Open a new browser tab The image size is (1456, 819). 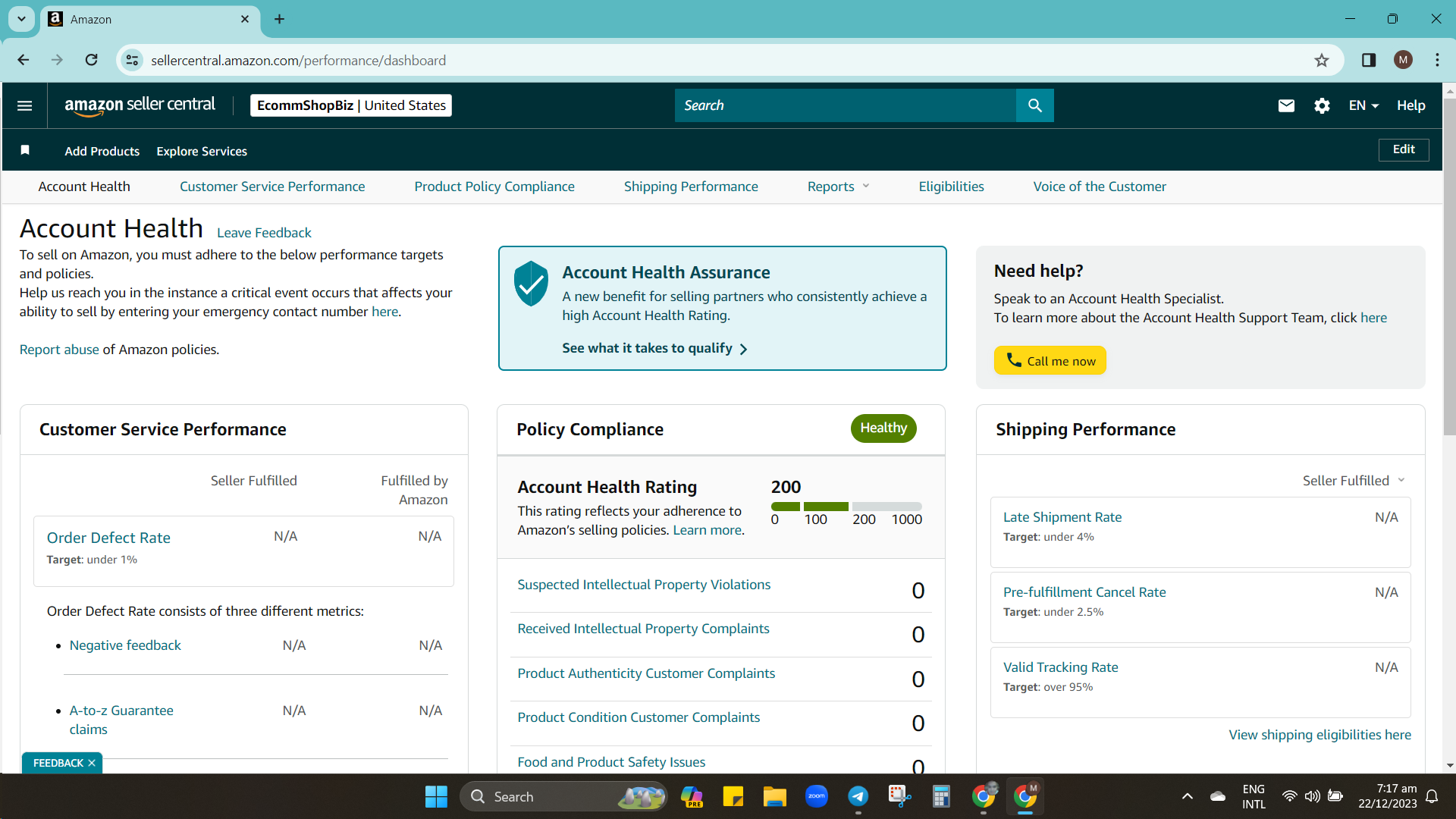click(x=279, y=19)
